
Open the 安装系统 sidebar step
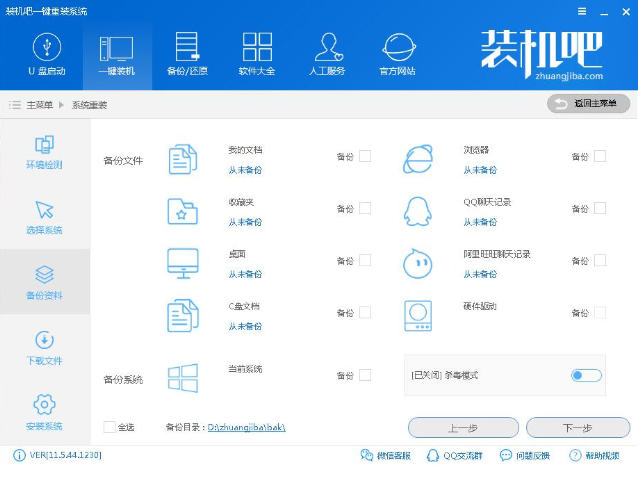44,412
